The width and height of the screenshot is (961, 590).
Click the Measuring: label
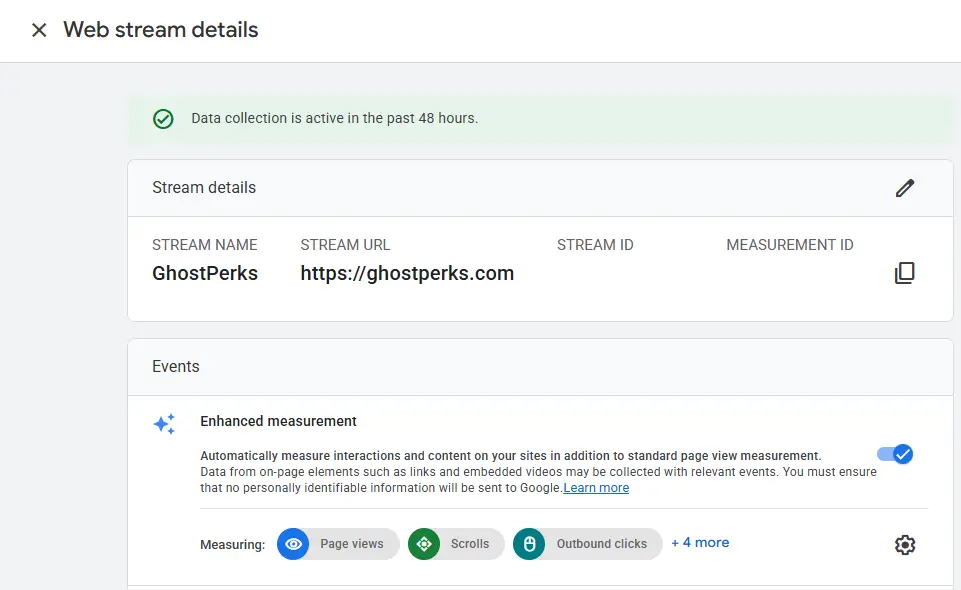point(232,545)
